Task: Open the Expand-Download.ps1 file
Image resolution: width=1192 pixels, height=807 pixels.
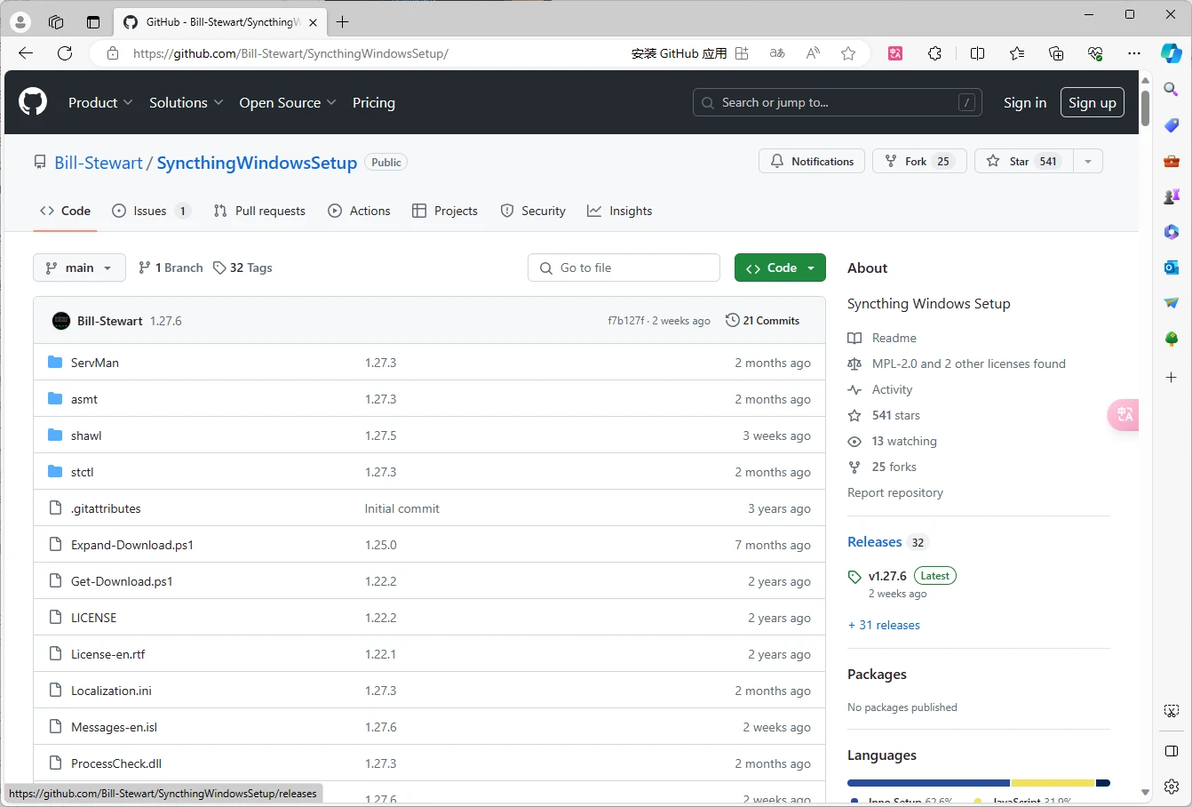Action: [x=132, y=545]
